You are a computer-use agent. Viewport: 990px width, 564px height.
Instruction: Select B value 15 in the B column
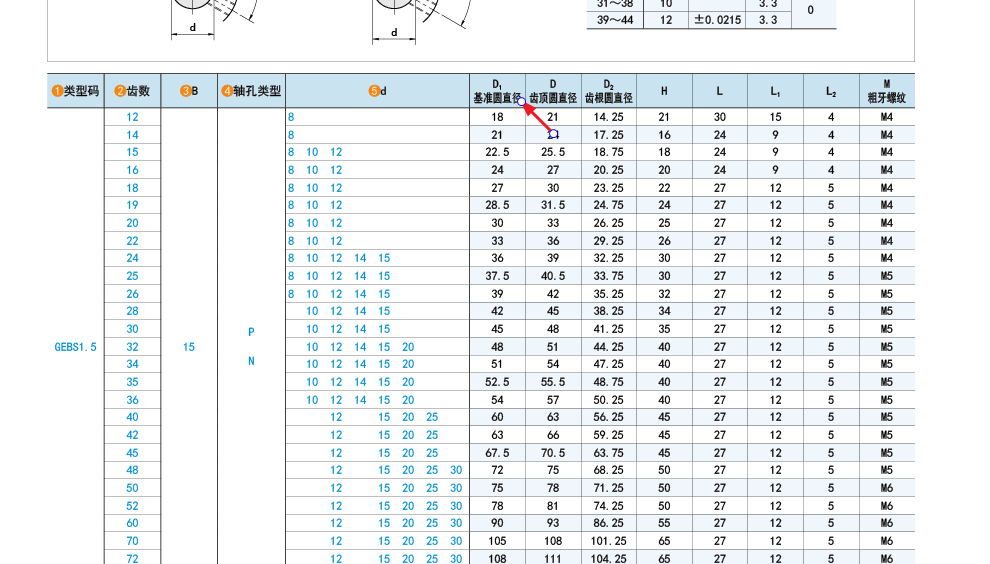(189, 347)
